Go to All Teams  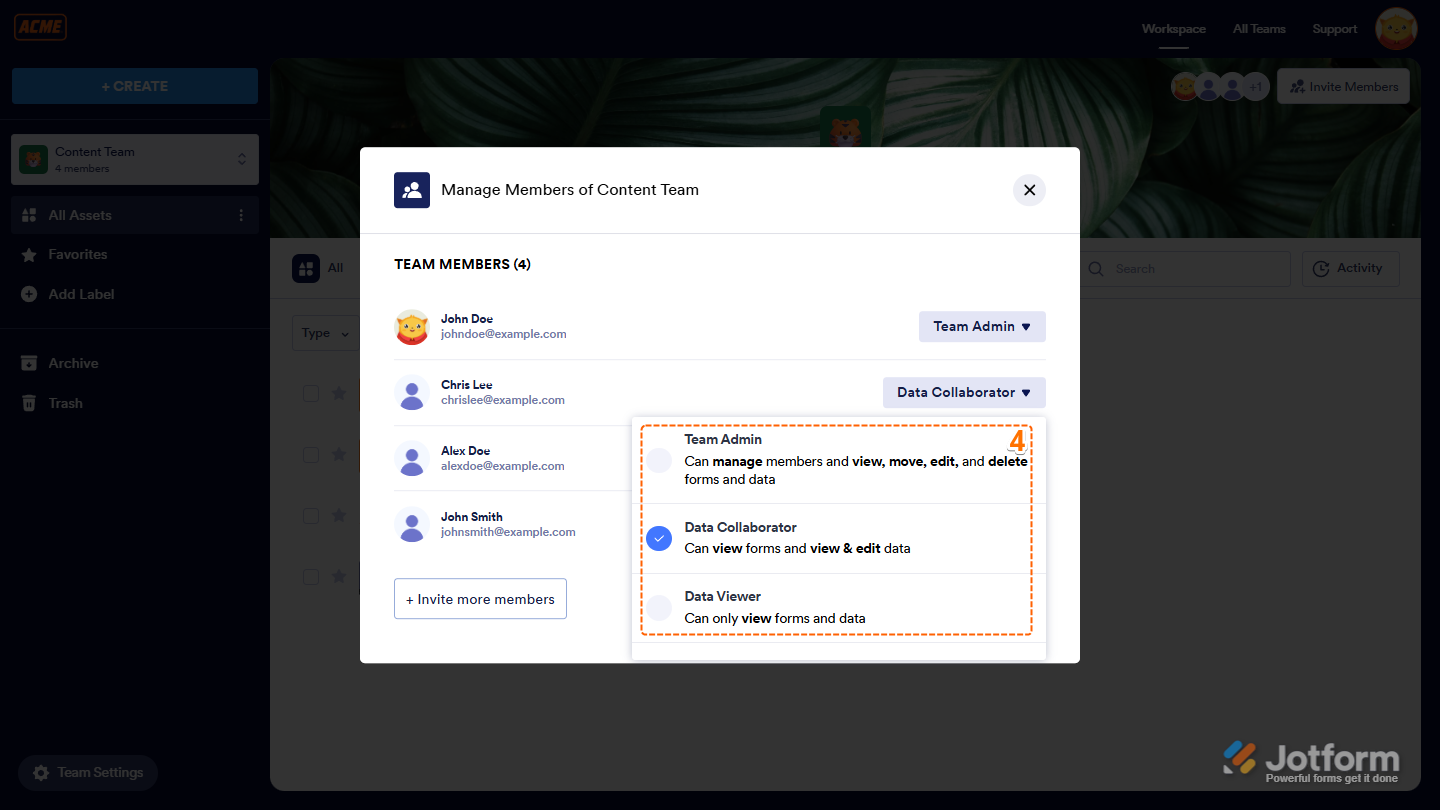1259,28
